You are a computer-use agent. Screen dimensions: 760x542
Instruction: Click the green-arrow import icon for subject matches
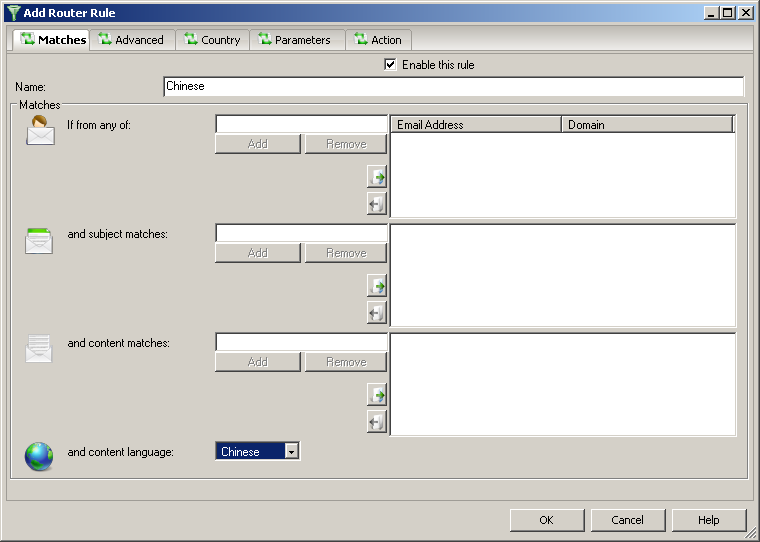coord(377,286)
